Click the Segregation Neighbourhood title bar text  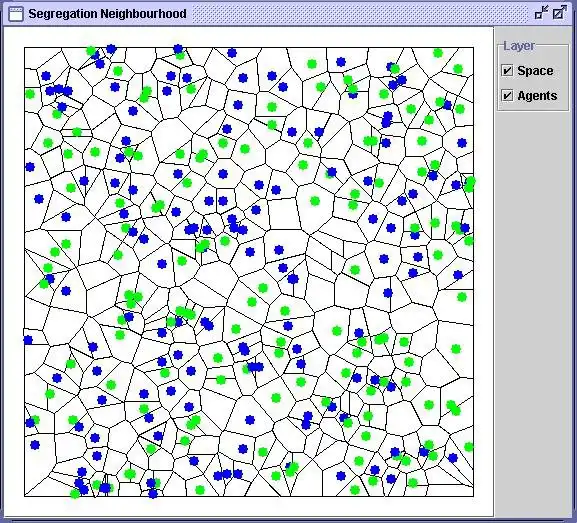click(107, 14)
